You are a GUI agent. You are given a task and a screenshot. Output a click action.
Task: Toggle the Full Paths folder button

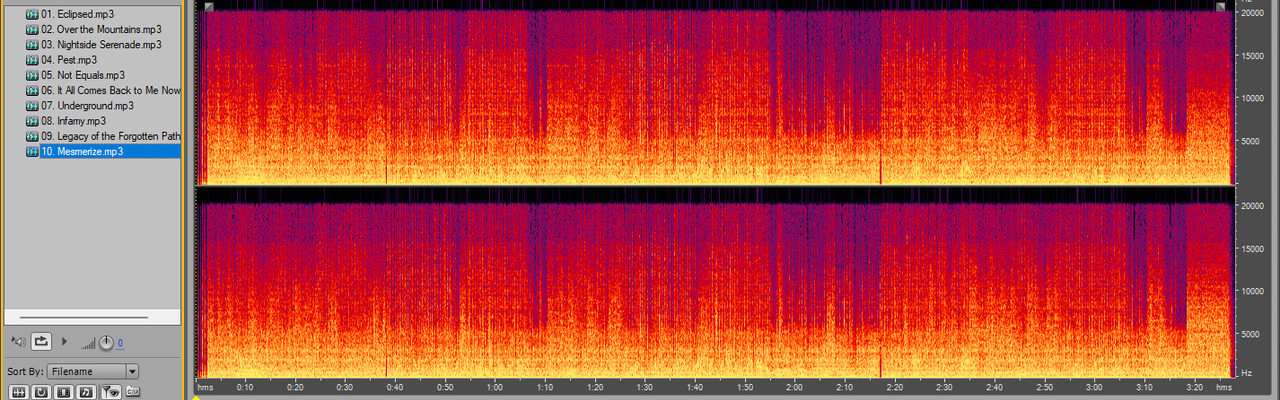click(132, 391)
